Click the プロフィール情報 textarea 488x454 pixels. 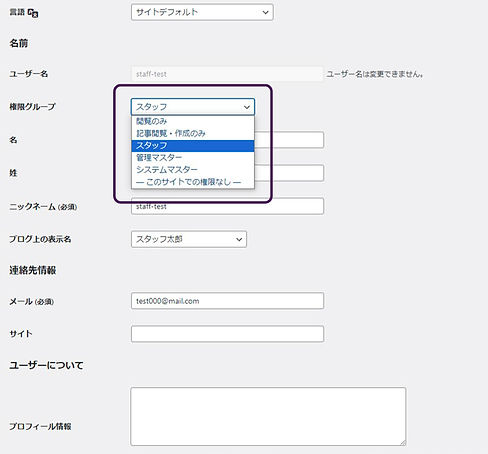tap(268, 416)
